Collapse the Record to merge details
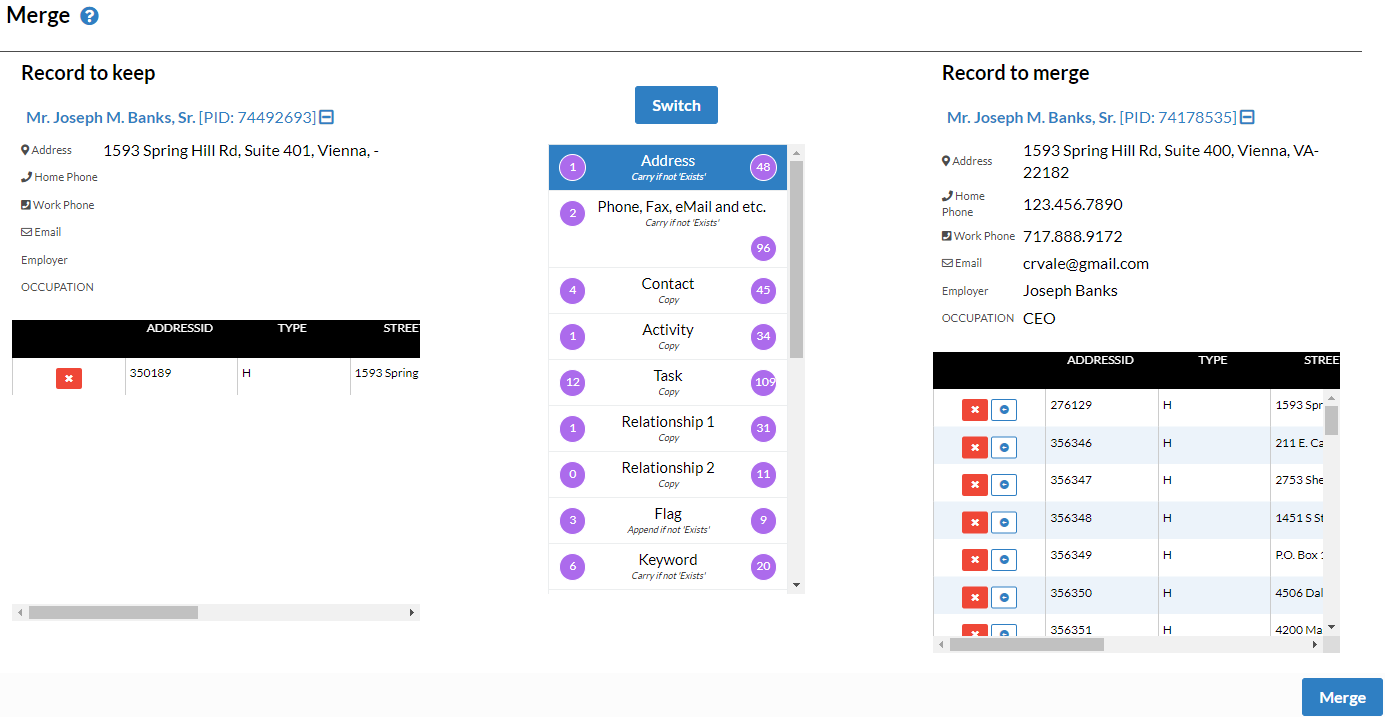This screenshot has height=717, width=1385. (1247, 118)
